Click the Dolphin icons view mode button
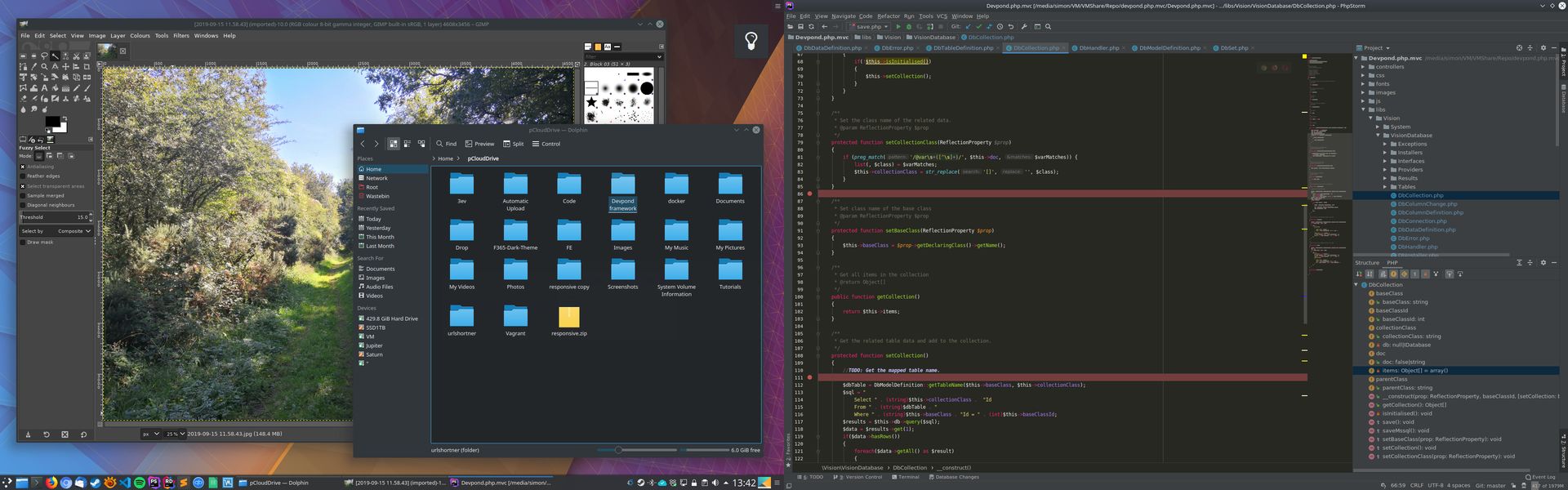1568x490 pixels. [x=393, y=144]
